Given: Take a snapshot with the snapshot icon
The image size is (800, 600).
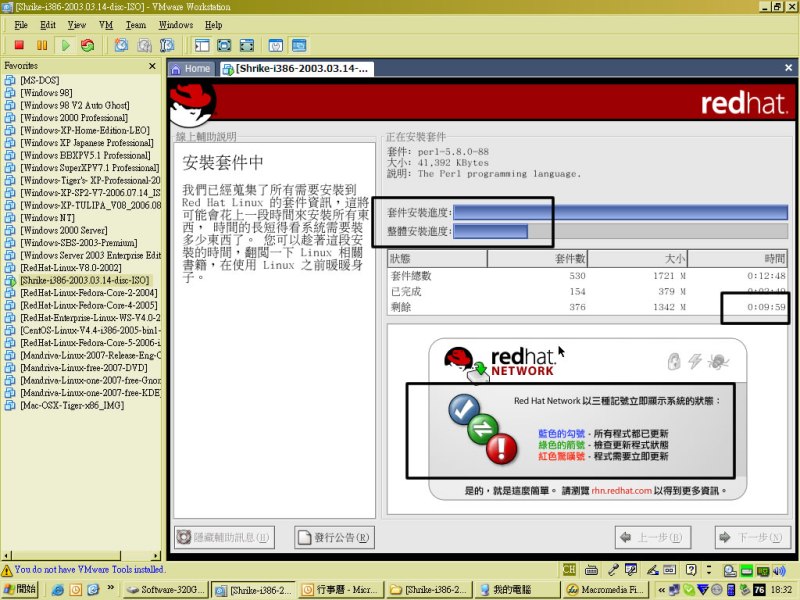Looking at the screenshot, I should pyautogui.click(x=121, y=45).
